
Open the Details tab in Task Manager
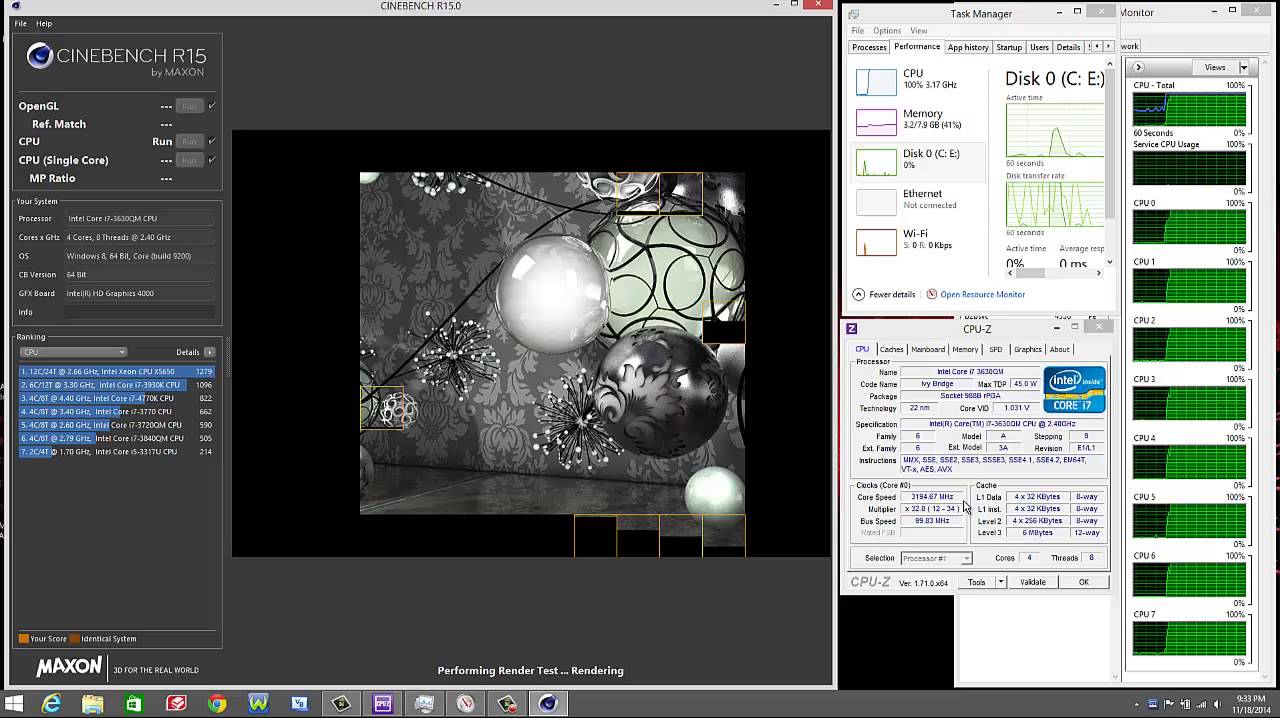point(1069,47)
